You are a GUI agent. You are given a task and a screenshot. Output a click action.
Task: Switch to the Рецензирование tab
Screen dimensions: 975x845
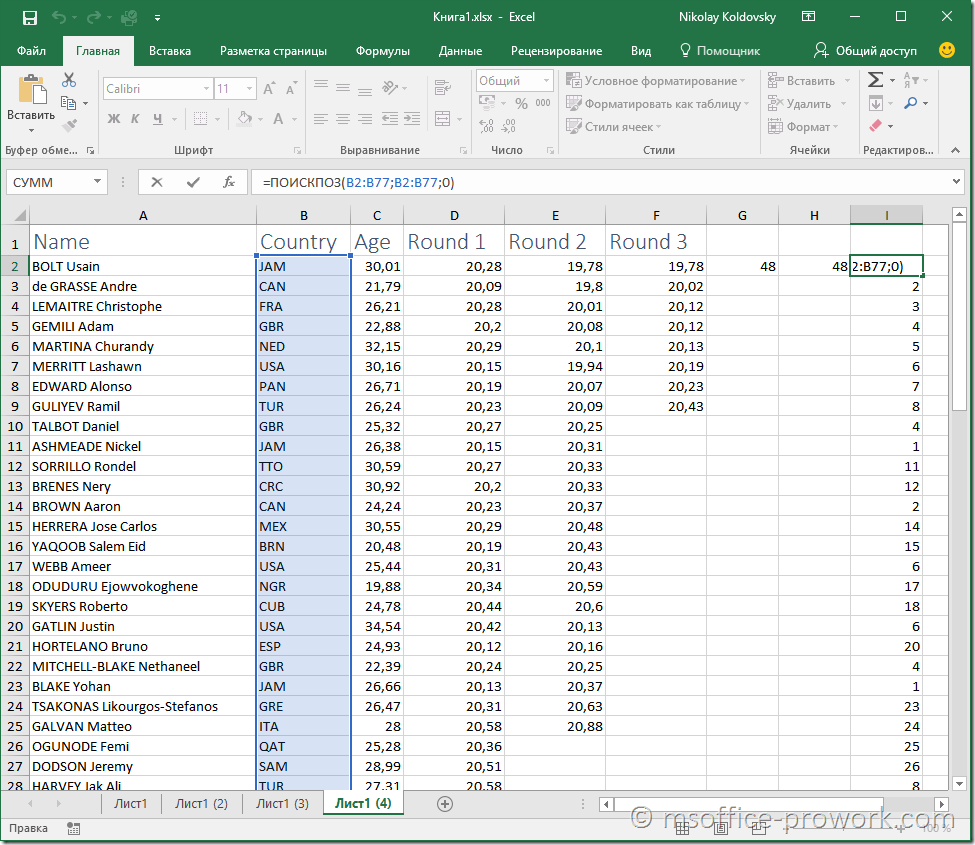556,50
